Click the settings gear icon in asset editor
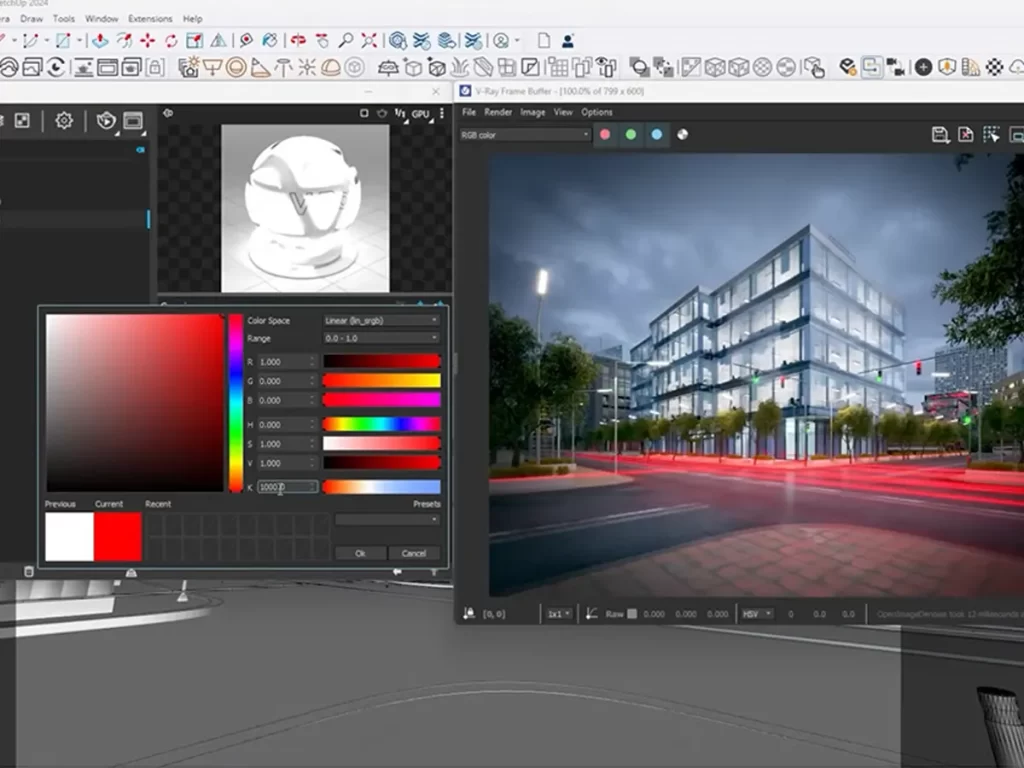The height and width of the screenshot is (768, 1024). tap(64, 121)
